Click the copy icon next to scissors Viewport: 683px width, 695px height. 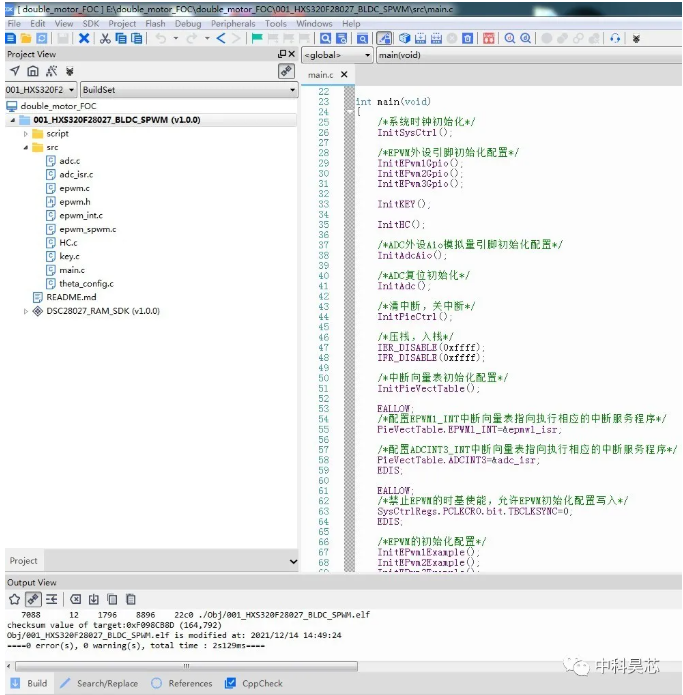click(121, 39)
